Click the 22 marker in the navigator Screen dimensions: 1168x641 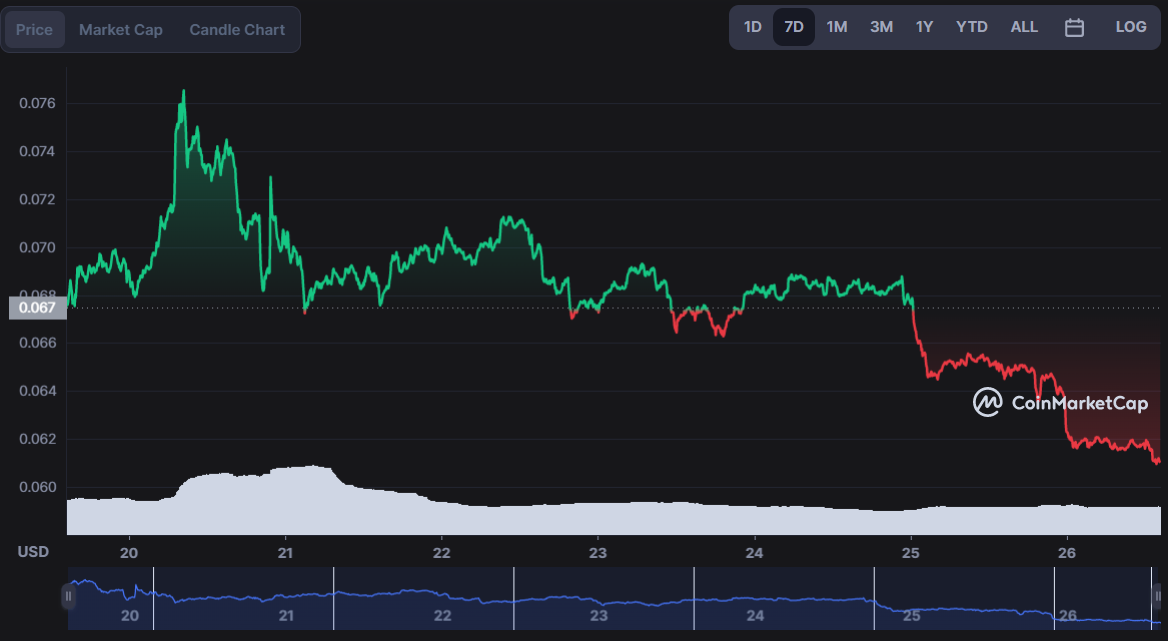tap(442, 616)
